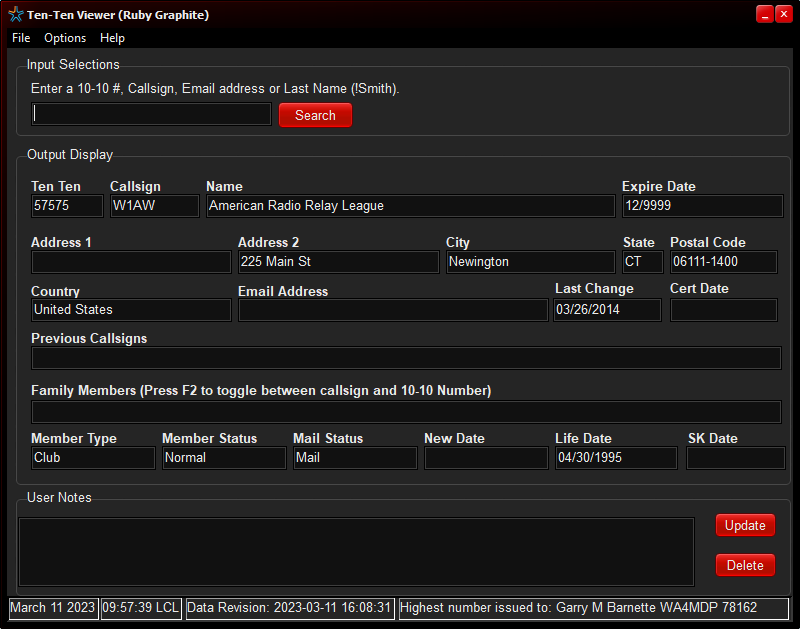The width and height of the screenshot is (800, 629).
Task: Open the Options menu
Action: click(x=65, y=38)
